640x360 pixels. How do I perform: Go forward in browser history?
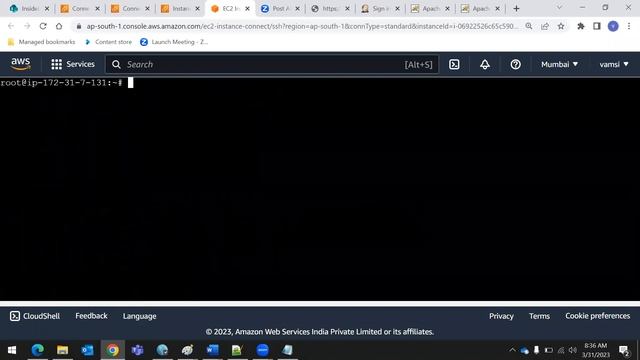click(27, 26)
